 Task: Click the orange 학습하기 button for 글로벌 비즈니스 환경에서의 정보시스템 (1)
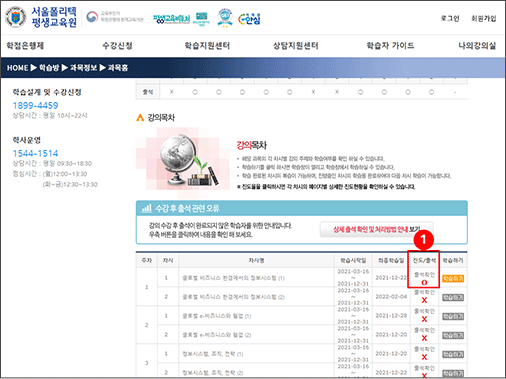click(453, 278)
